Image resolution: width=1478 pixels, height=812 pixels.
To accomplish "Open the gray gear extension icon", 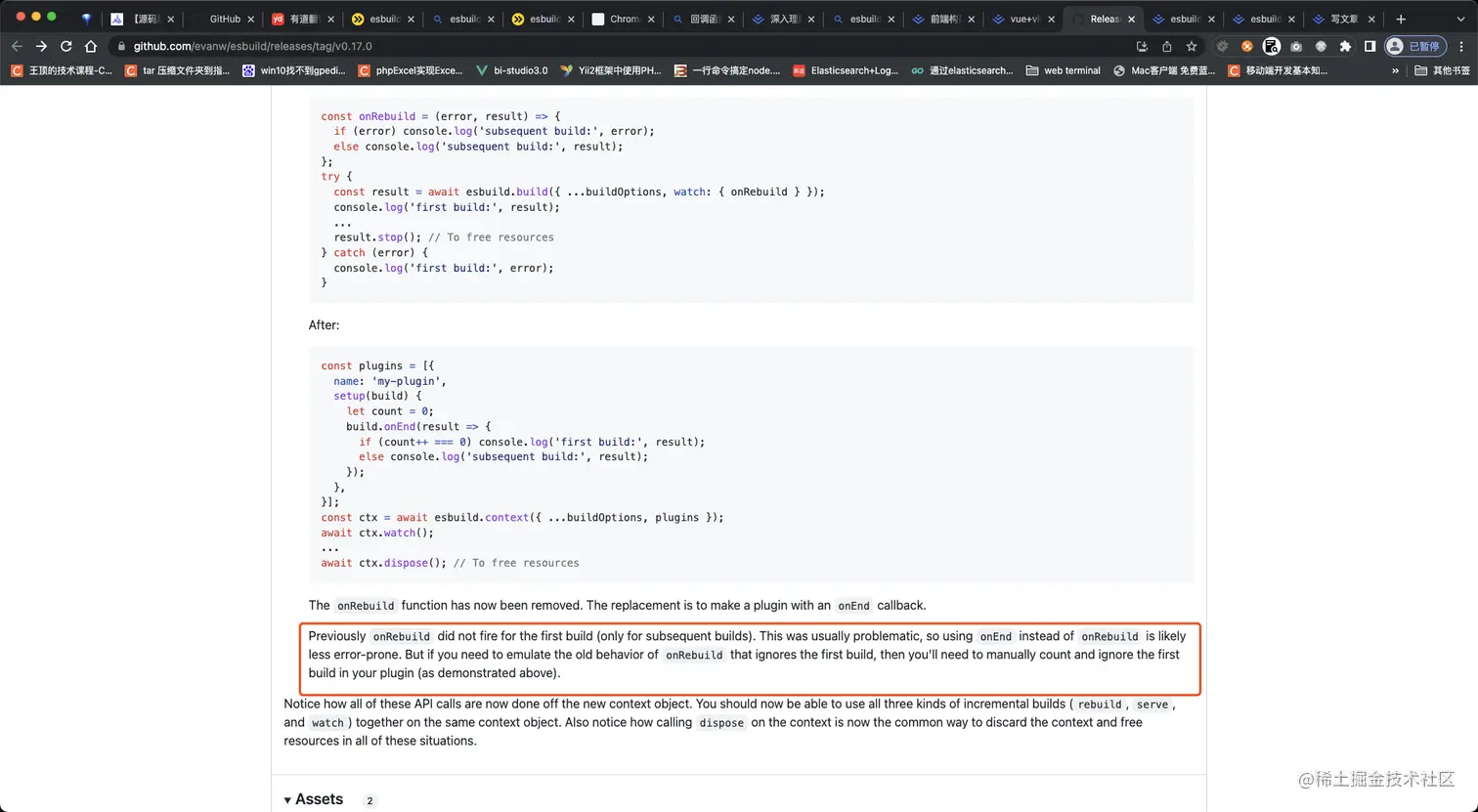I will click(1222, 46).
